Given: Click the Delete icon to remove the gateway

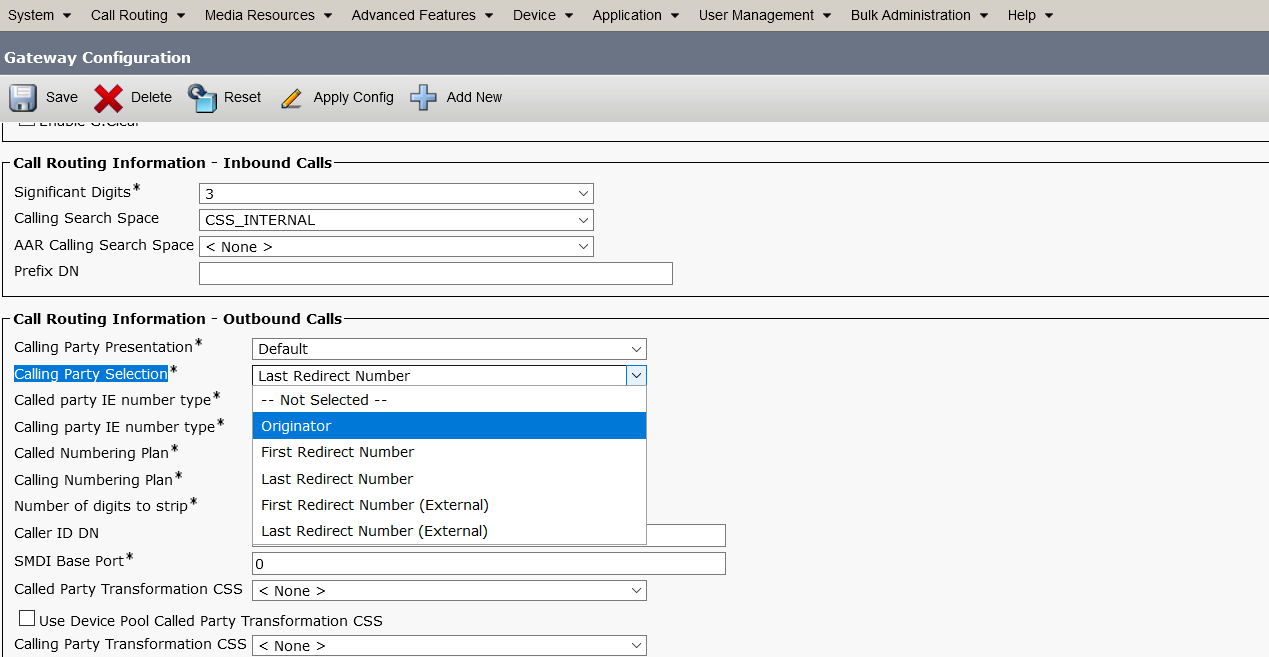Looking at the screenshot, I should [109, 97].
